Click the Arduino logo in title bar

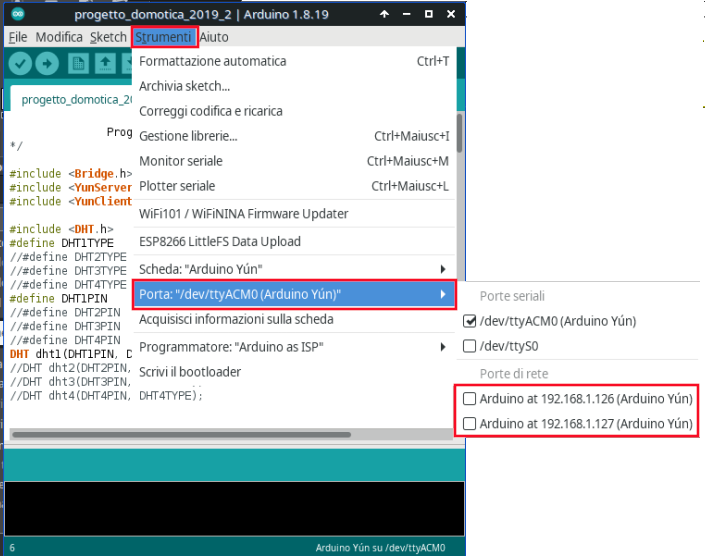[x=17, y=14]
